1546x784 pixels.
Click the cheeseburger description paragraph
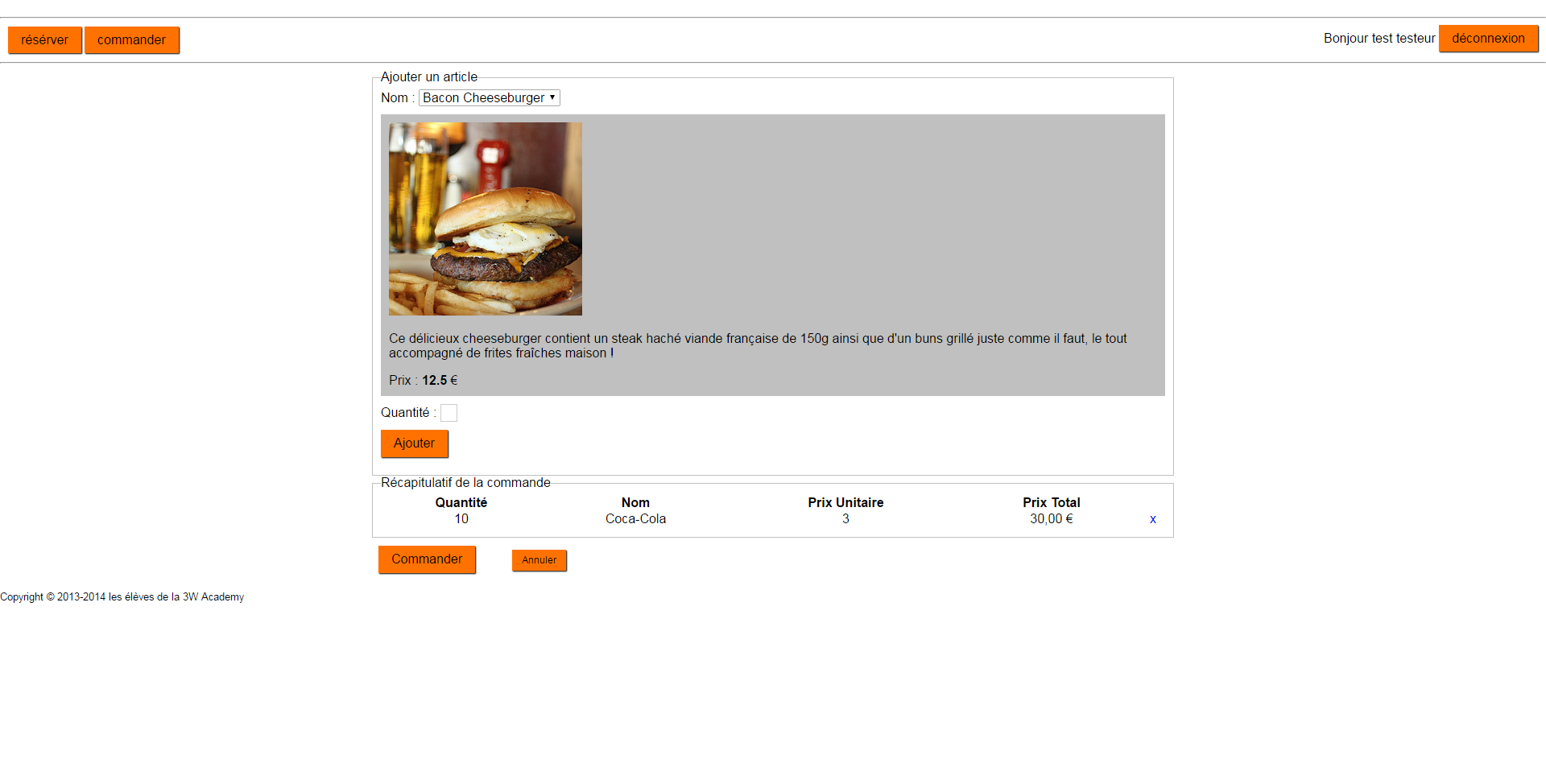click(758, 346)
